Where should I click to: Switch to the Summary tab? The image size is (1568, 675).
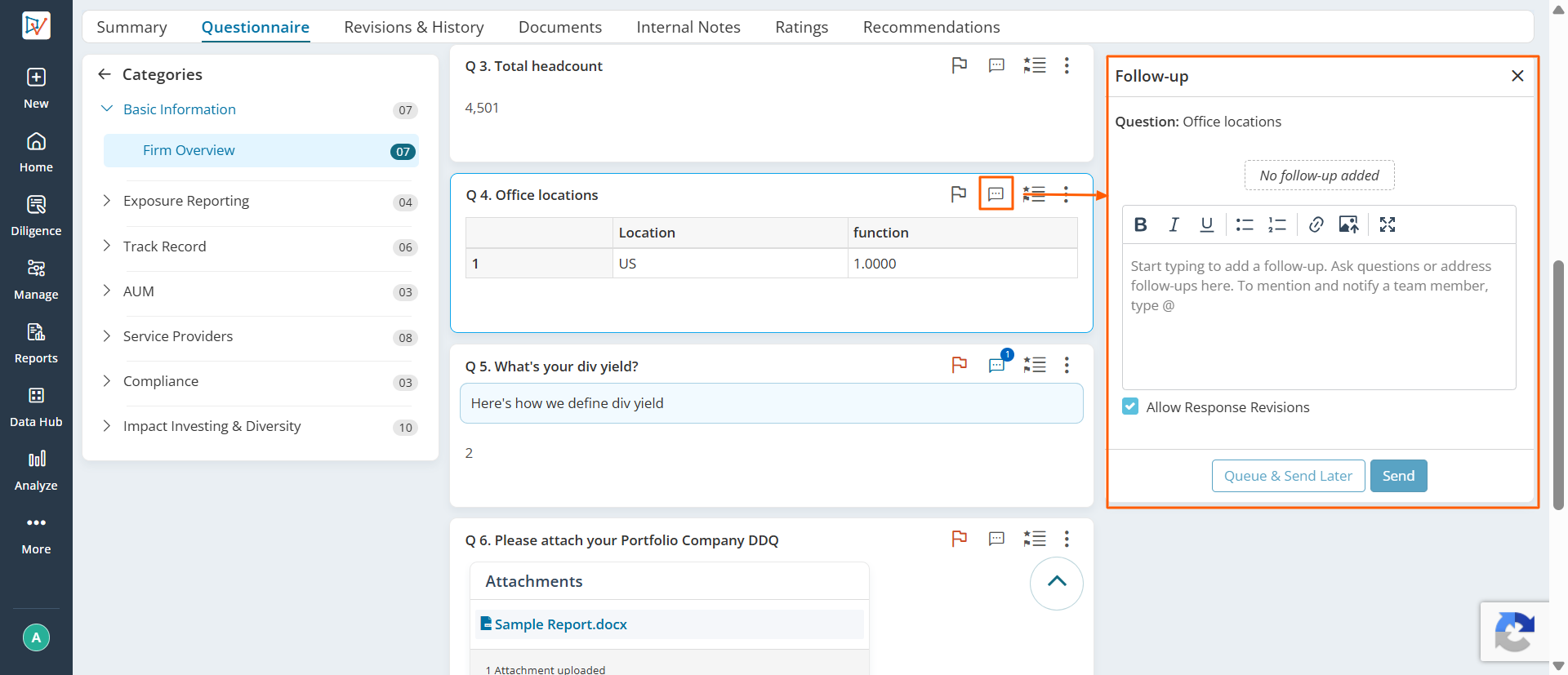pyautogui.click(x=131, y=27)
